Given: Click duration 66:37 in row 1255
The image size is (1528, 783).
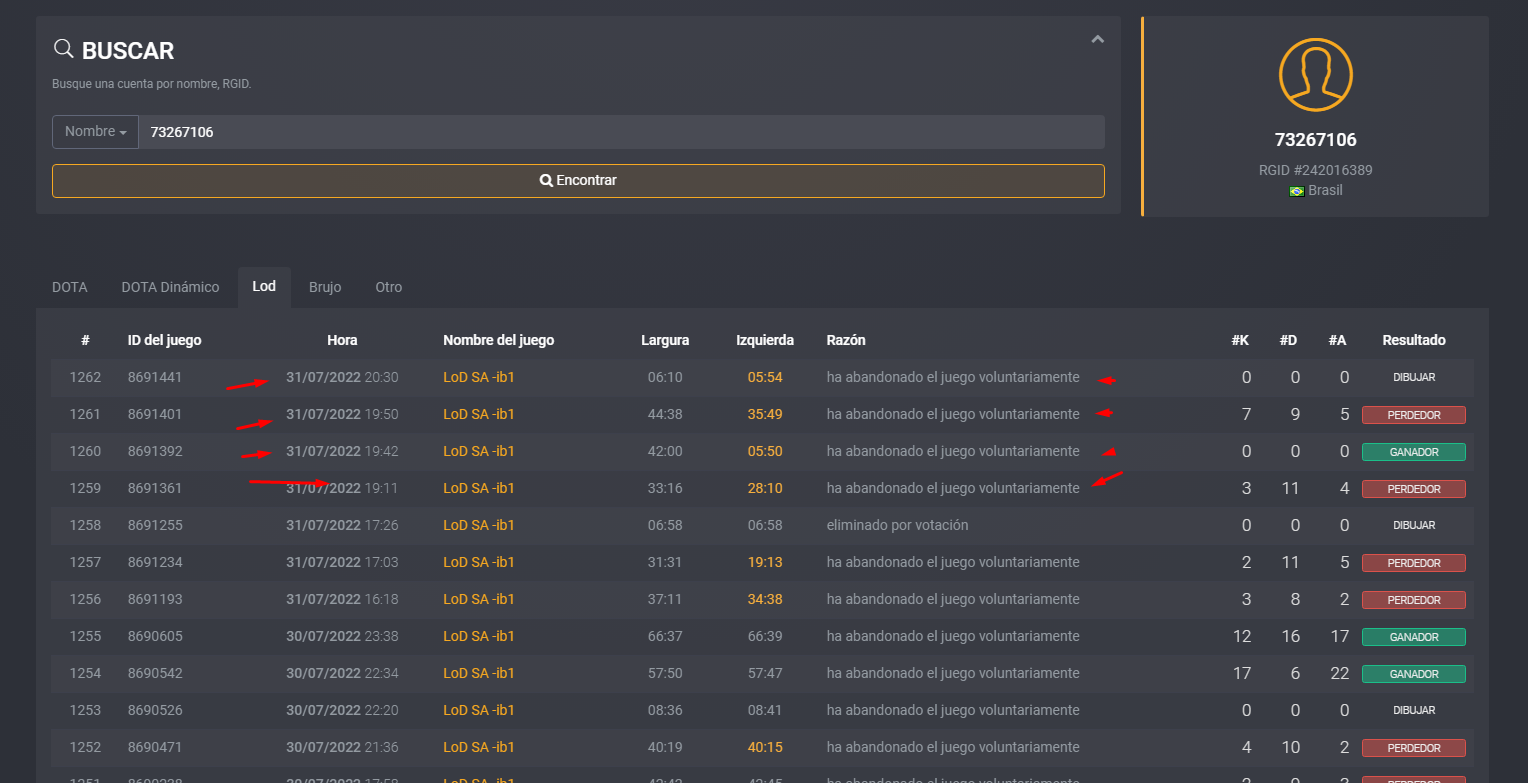Looking at the screenshot, I should [665, 636].
